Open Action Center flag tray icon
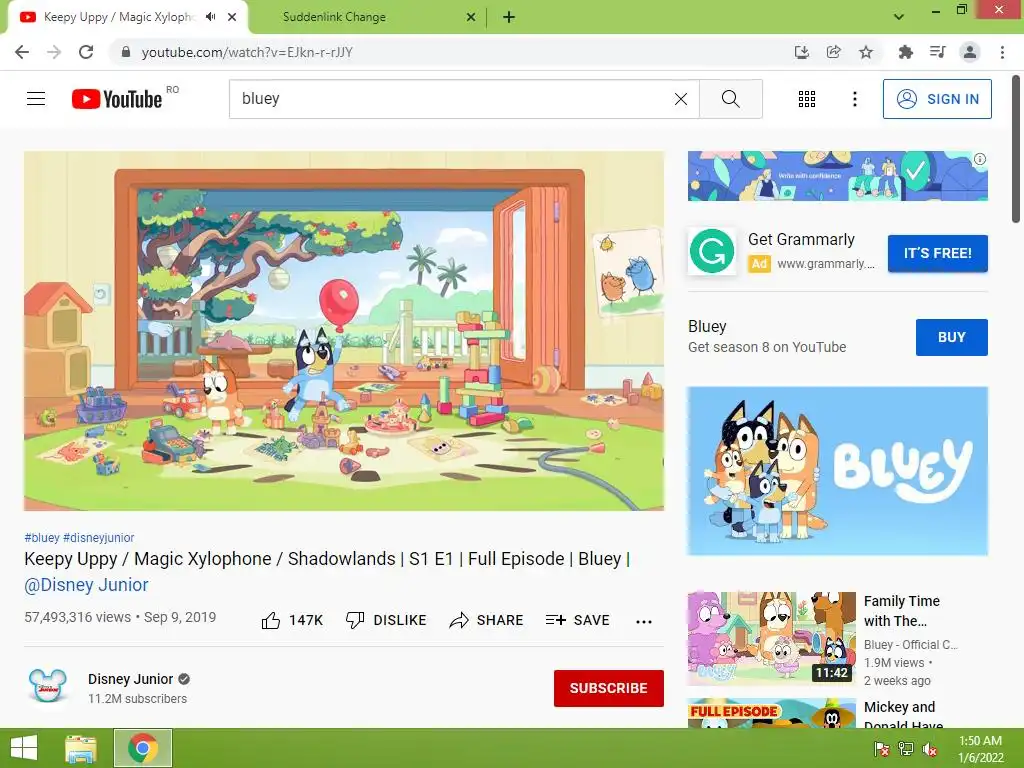1024x768 pixels. [882, 749]
